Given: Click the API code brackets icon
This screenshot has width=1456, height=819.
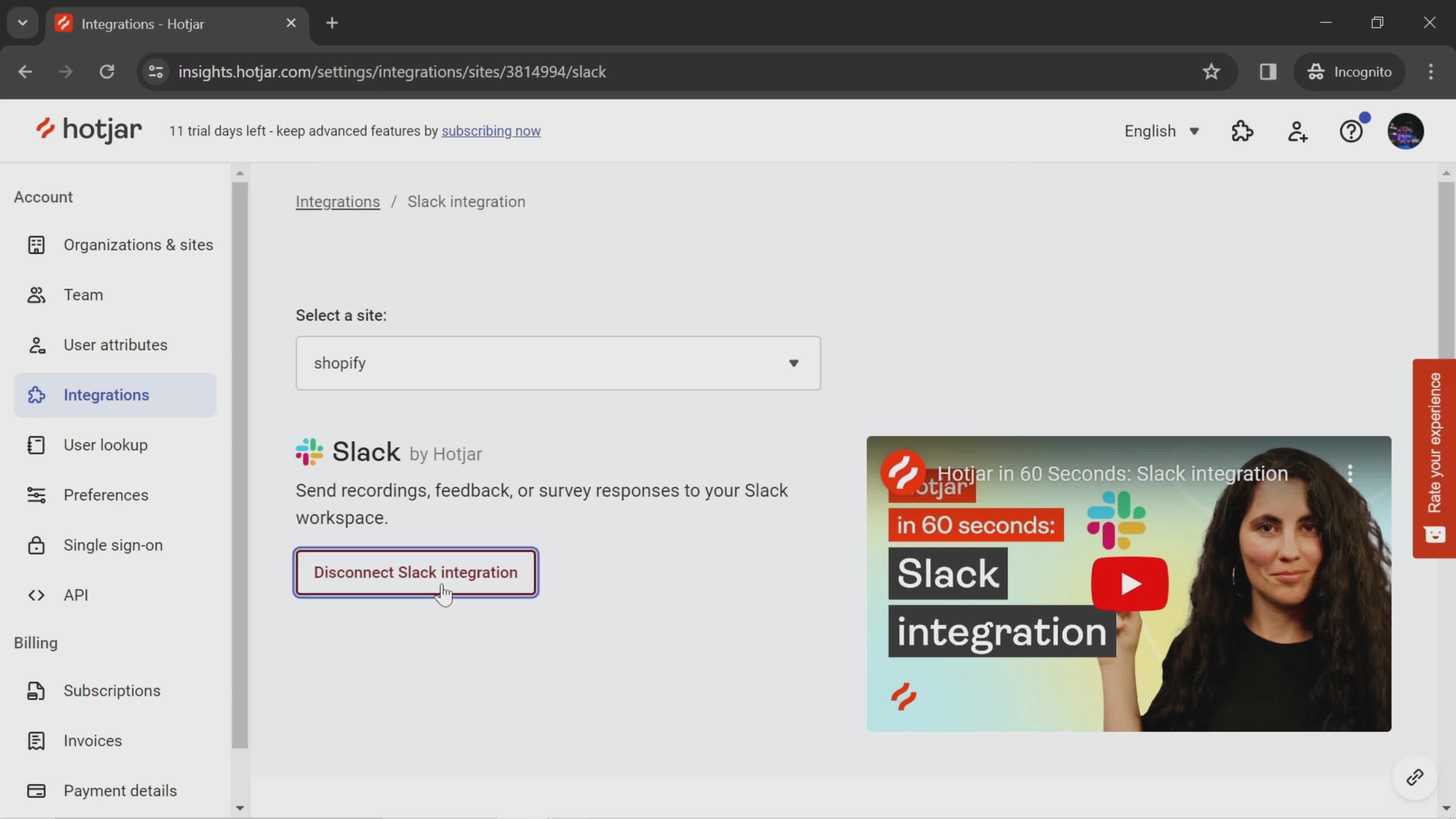Looking at the screenshot, I should click(x=36, y=595).
